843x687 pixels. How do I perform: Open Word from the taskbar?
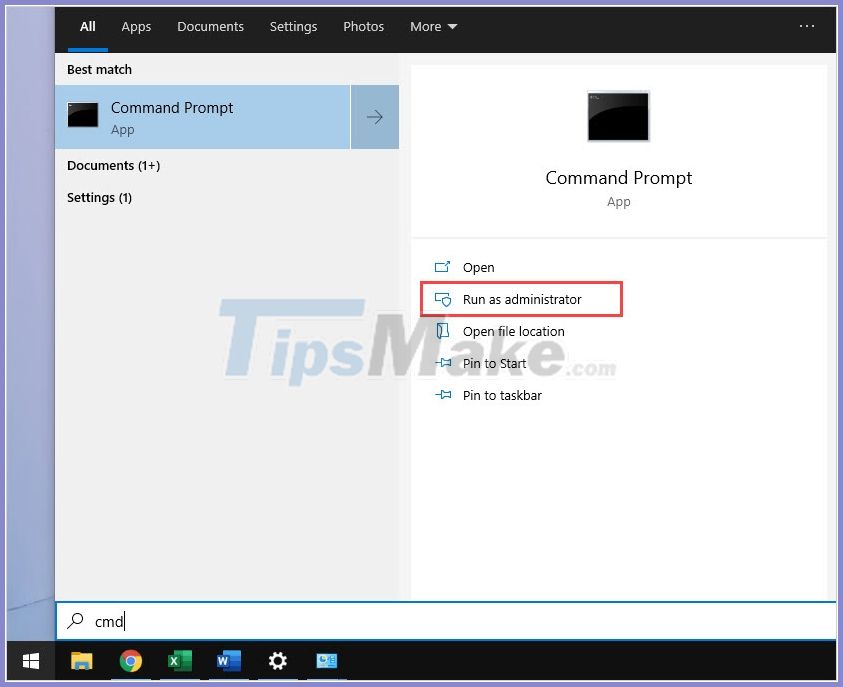228,661
